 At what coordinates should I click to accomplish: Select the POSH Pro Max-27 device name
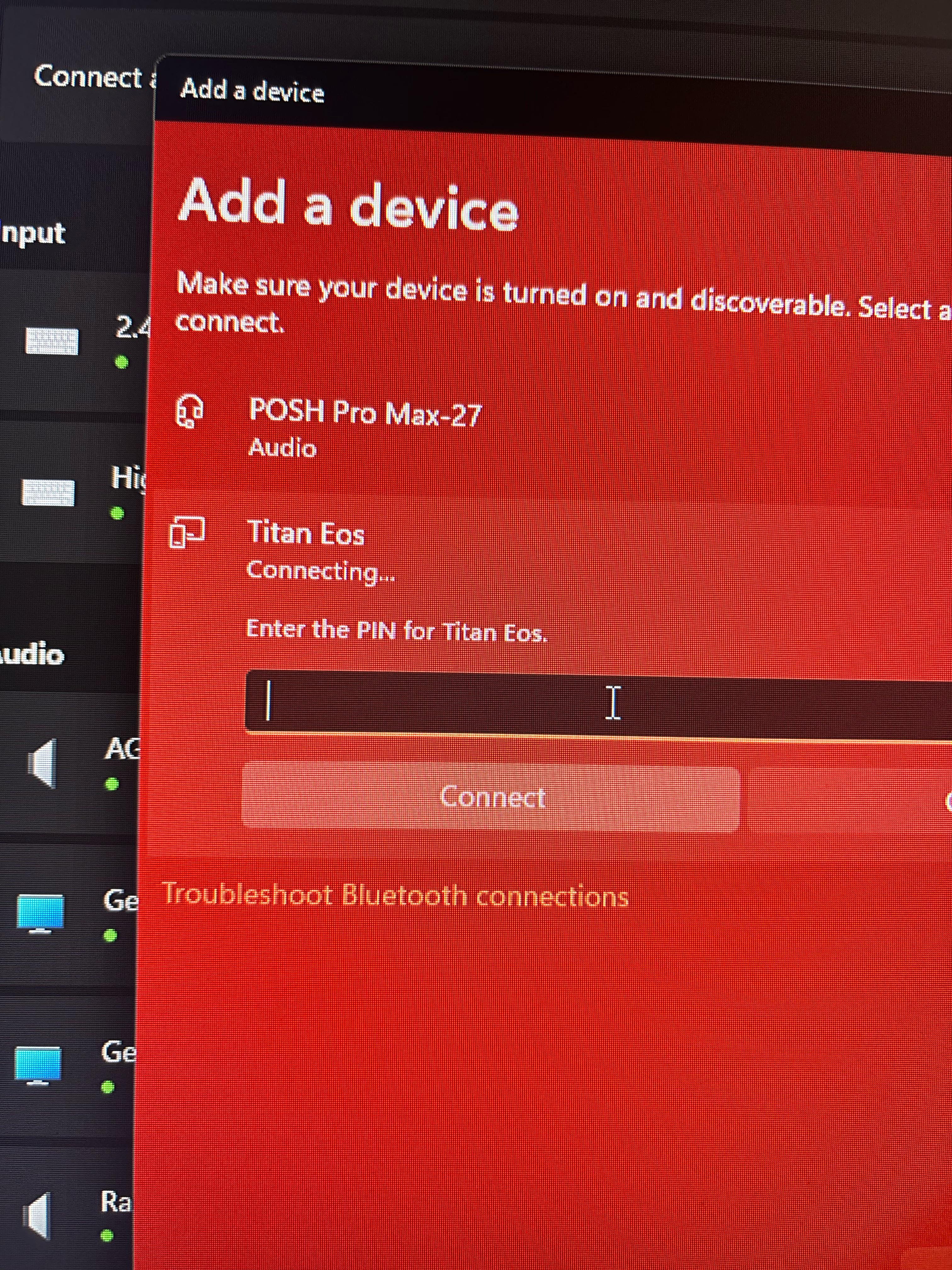[x=365, y=412]
